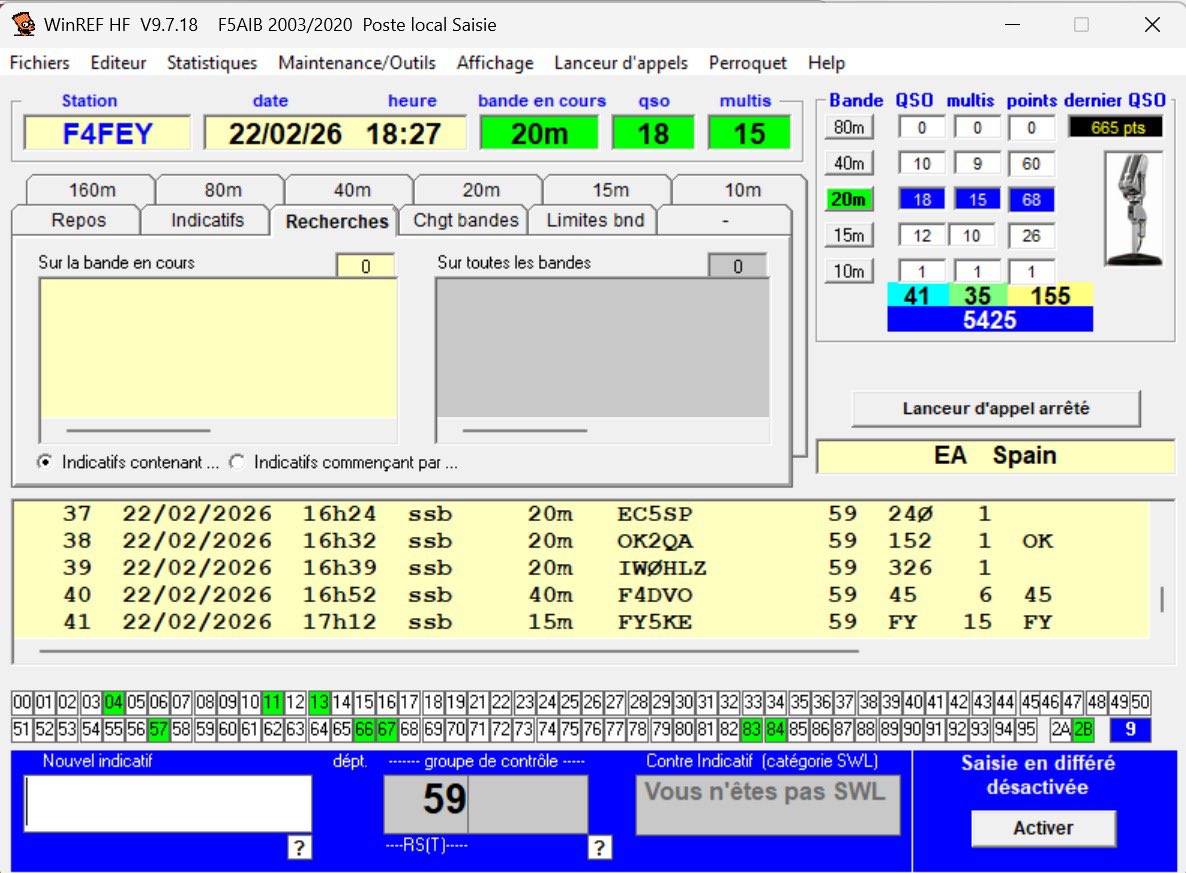
Task: Click the microphone image
Action: [x=1133, y=209]
